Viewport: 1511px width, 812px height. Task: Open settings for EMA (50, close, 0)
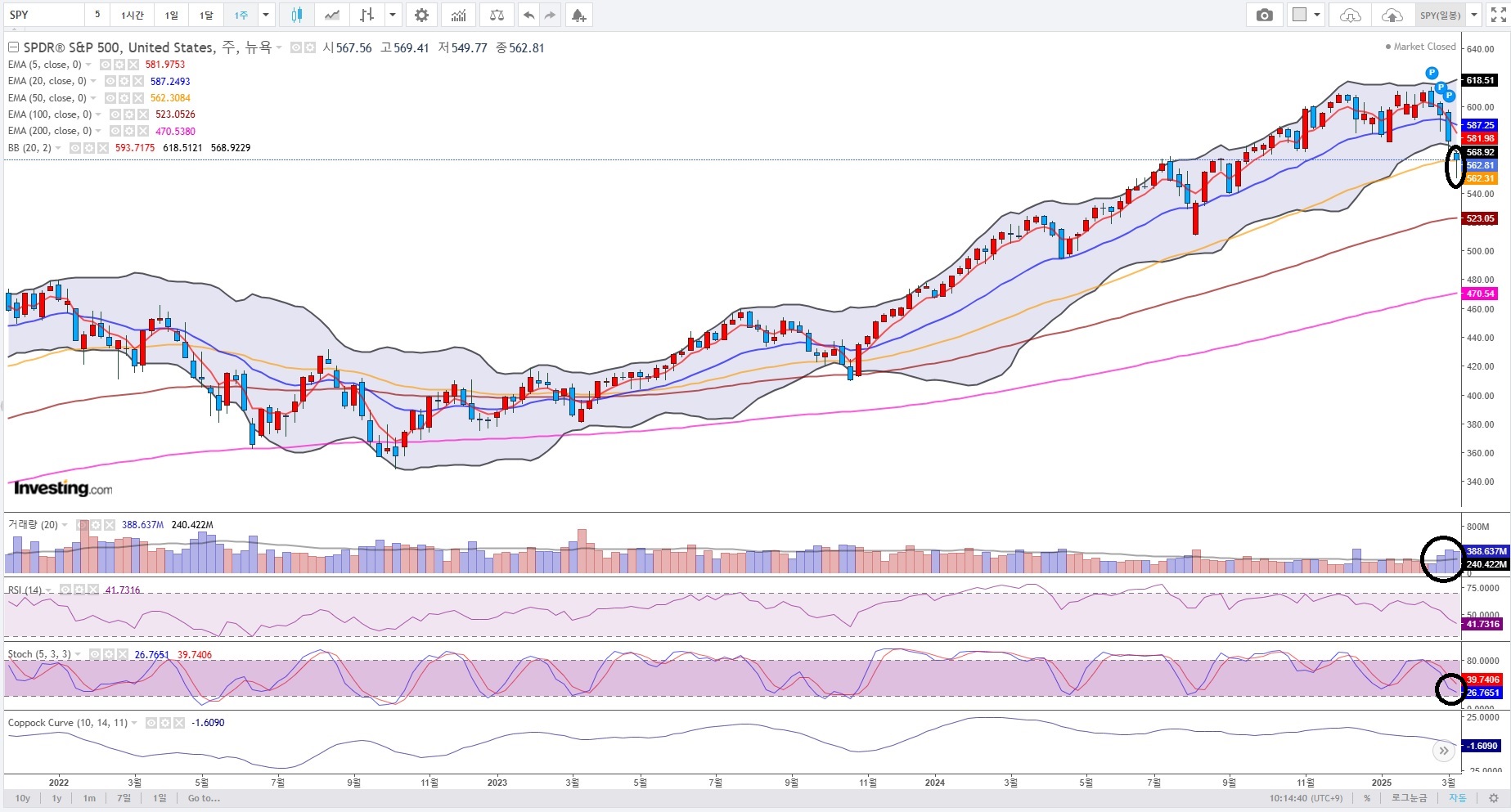(x=124, y=98)
